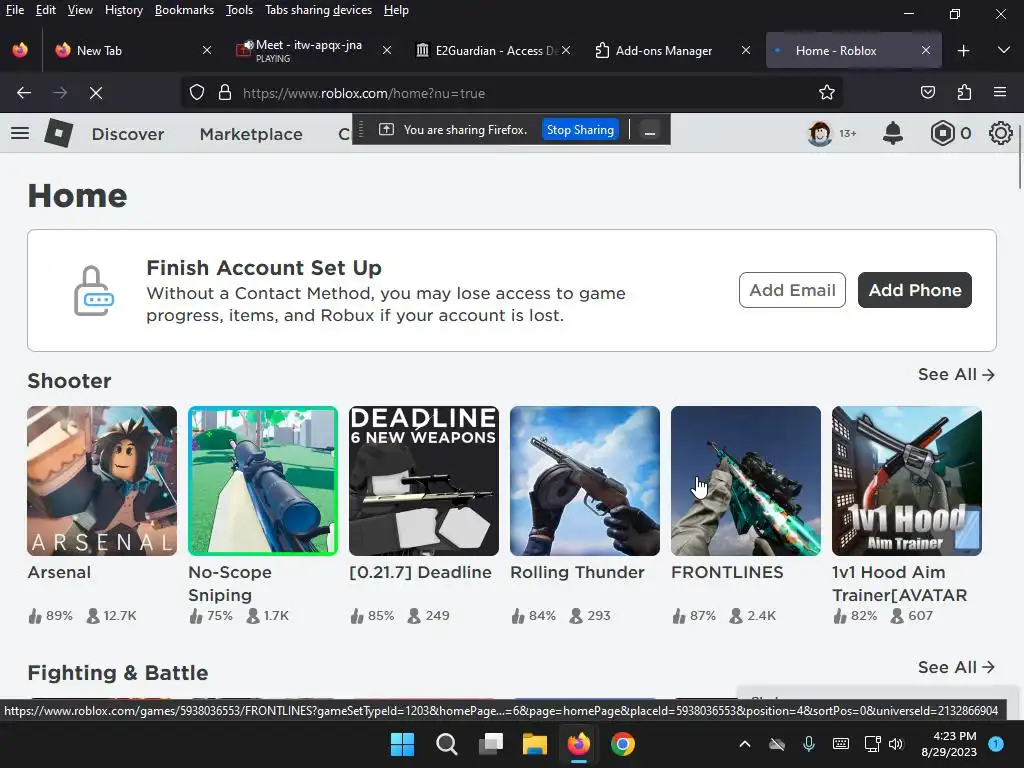Screen dimensions: 1024x768
Task: Open the Roblox settings gear
Action: click(1000, 133)
